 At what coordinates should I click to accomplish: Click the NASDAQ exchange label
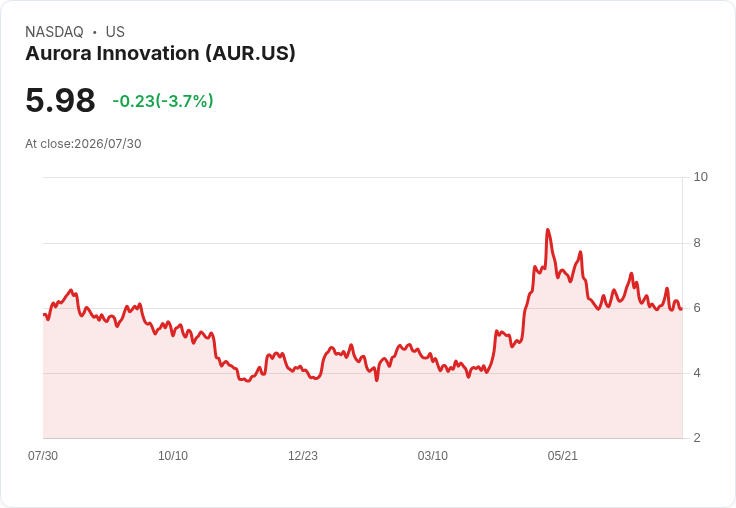pos(54,32)
